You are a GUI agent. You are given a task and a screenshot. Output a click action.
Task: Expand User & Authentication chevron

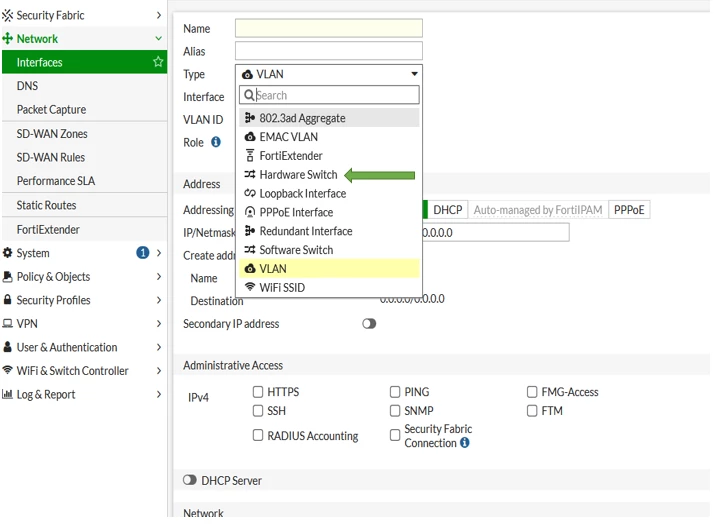(158, 347)
